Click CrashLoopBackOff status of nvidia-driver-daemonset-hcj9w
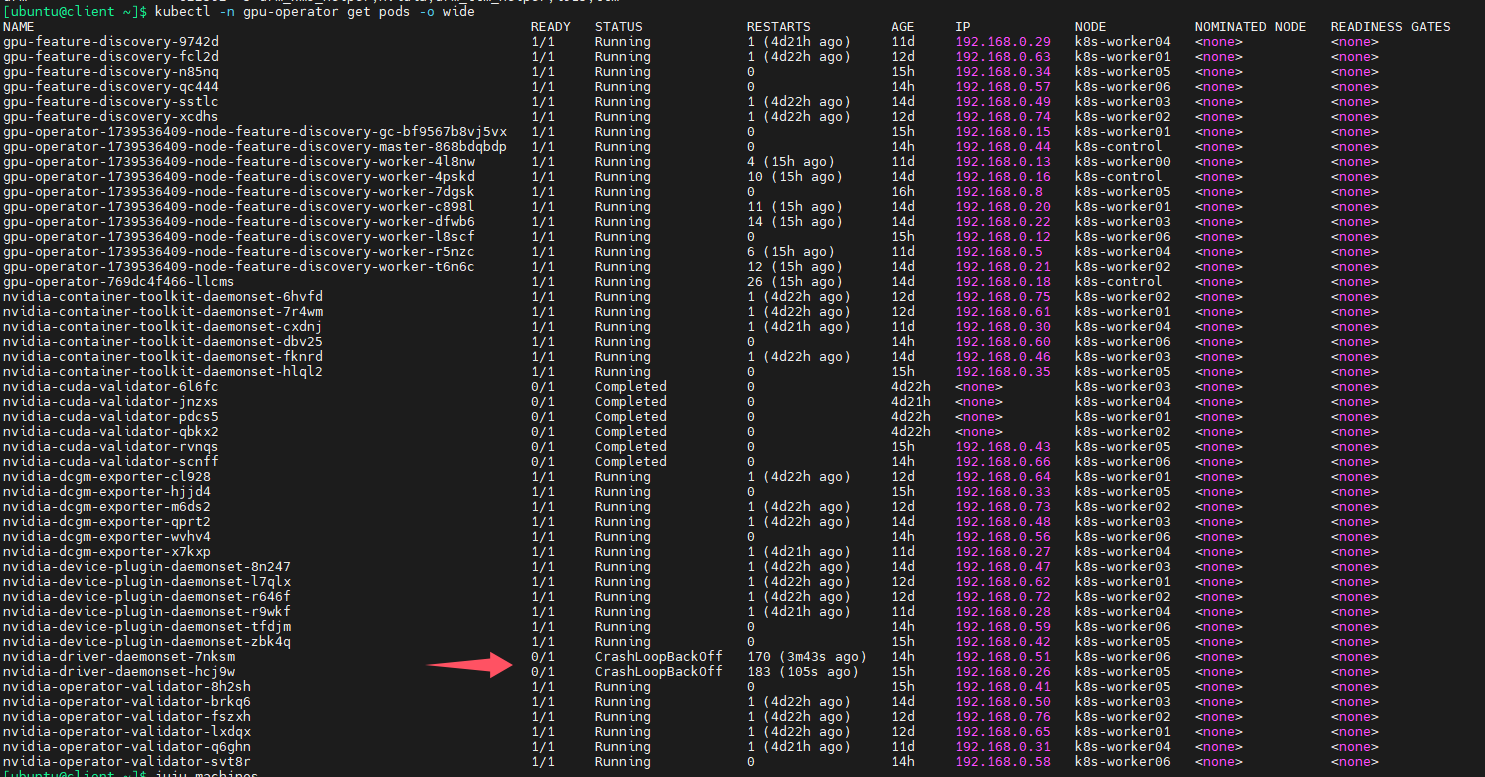Image resolution: width=1485 pixels, height=777 pixels. 658,671
